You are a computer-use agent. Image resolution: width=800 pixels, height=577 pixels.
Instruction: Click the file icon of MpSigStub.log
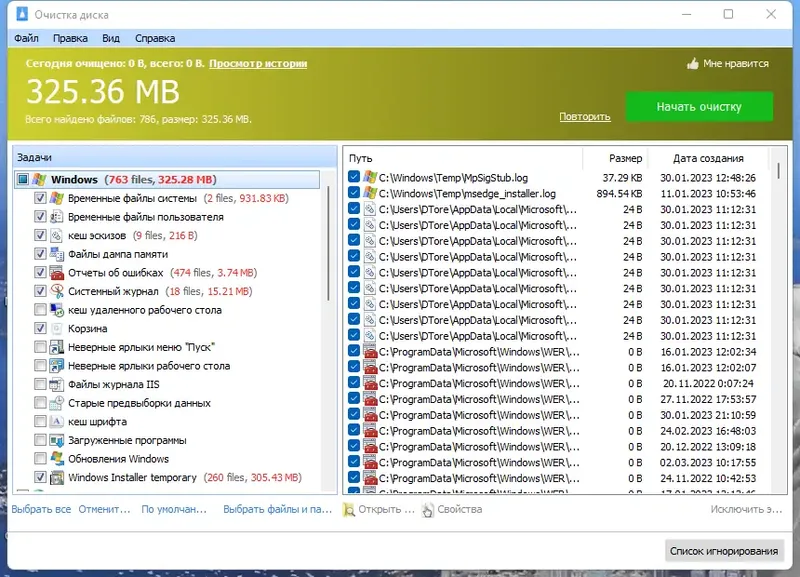[370, 178]
